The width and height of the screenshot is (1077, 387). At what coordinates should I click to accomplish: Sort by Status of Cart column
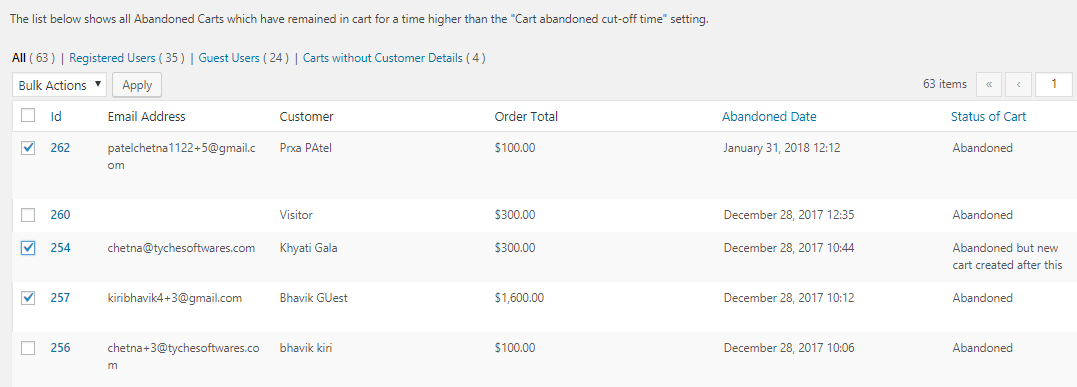pyautogui.click(x=988, y=116)
